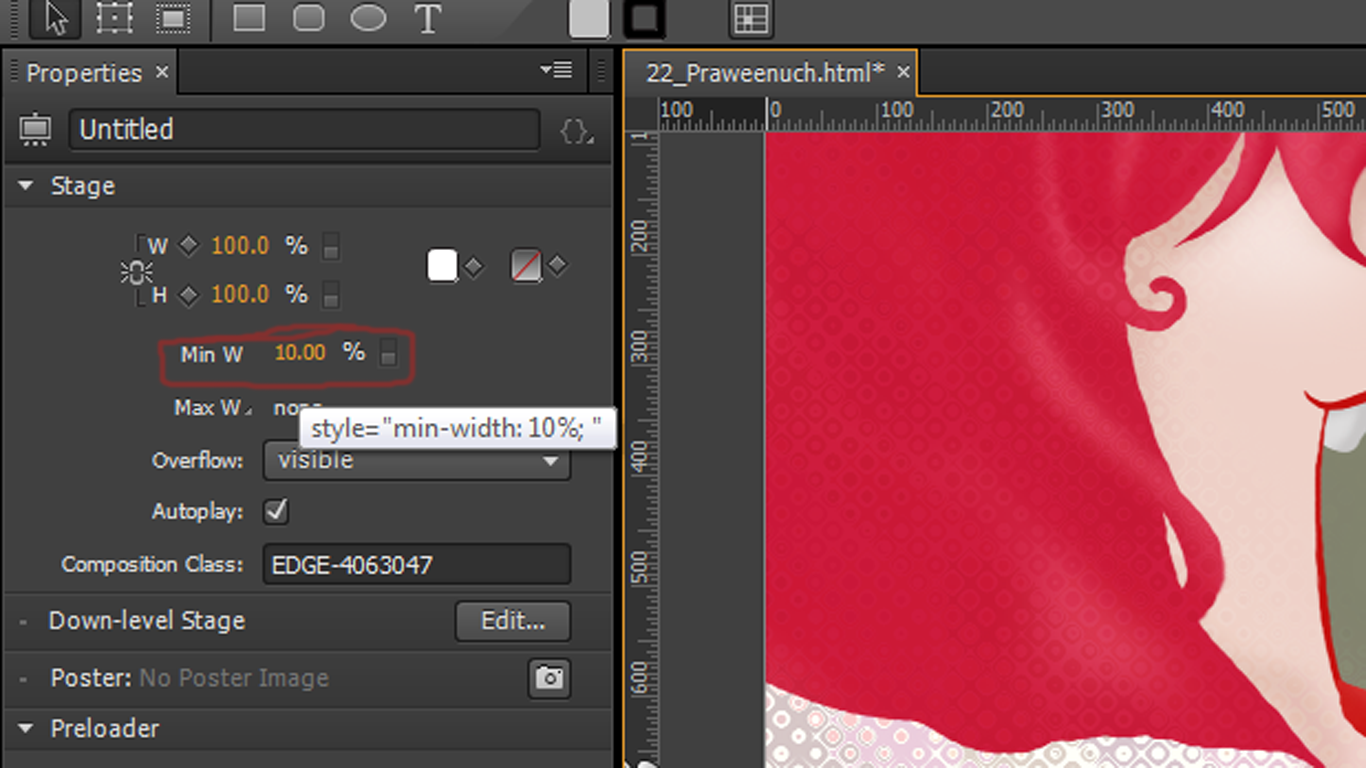Viewport: 1366px width, 768px height.
Task: Open the stage border color swatch with red slash
Action: pos(526,266)
